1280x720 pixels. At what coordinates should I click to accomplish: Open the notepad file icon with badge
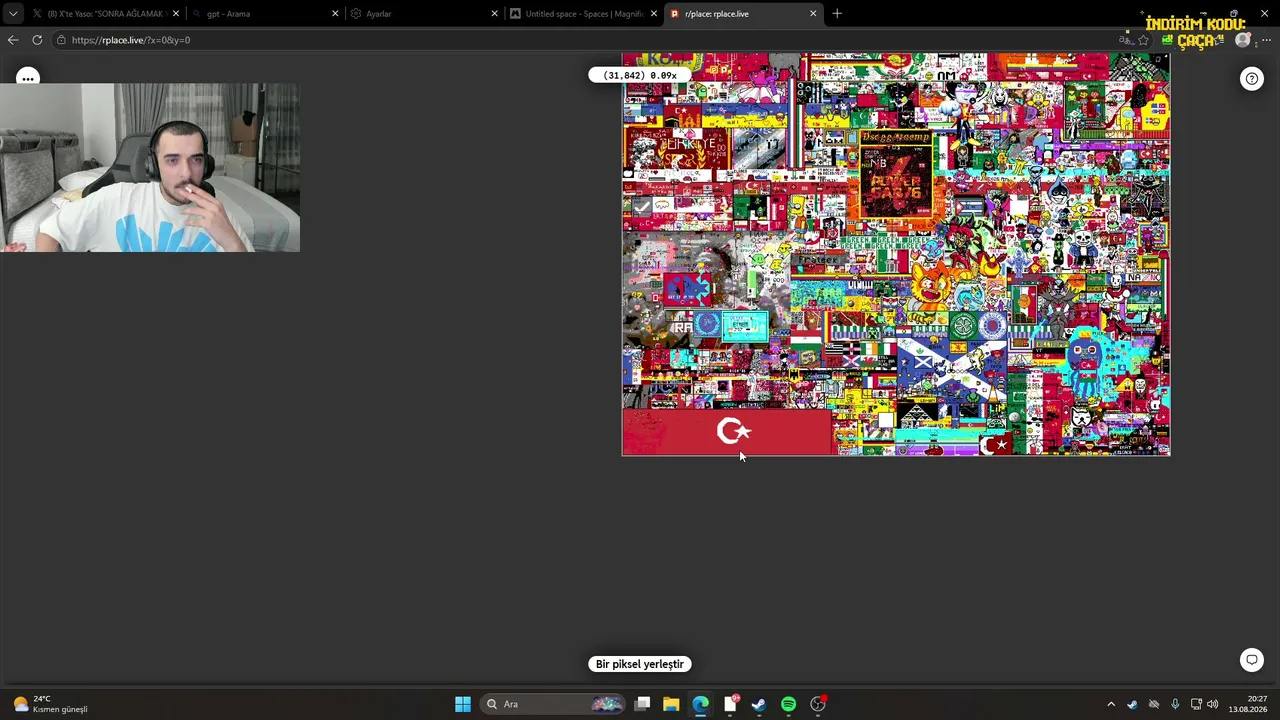click(x=730, y=704)
